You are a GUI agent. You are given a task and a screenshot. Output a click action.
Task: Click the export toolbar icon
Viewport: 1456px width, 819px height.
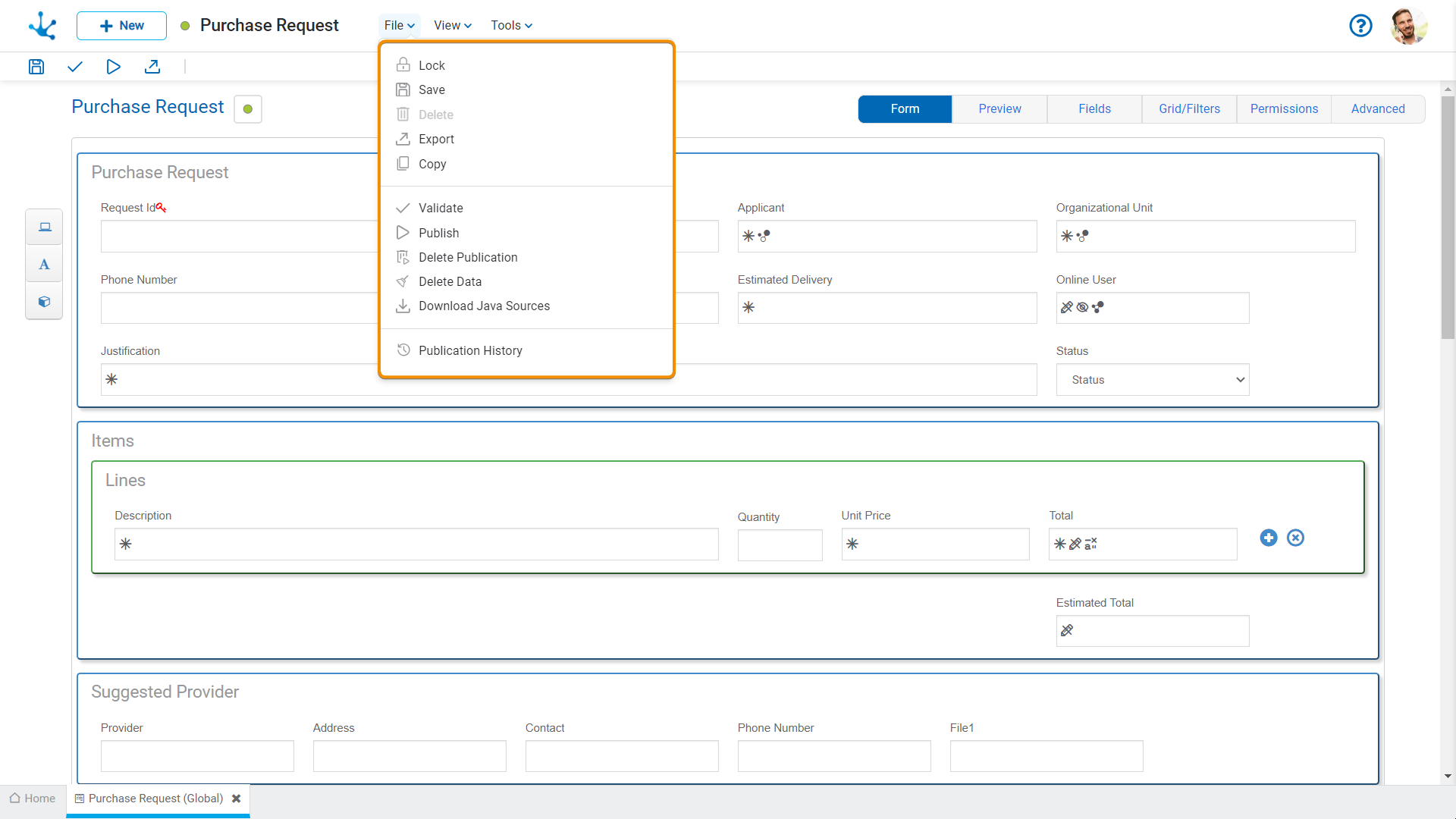coord(152,67)
